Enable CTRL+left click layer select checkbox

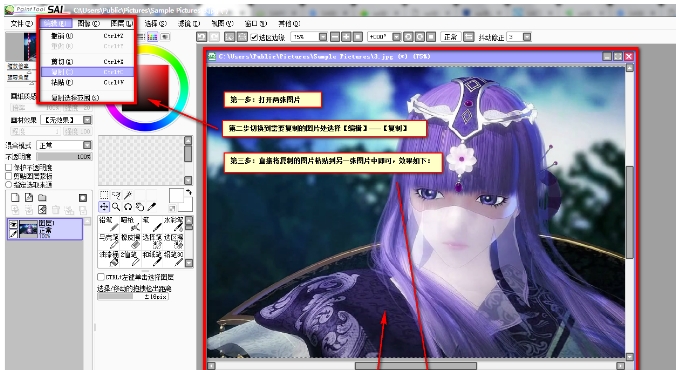pyautogui.click(x=101, y=277)
